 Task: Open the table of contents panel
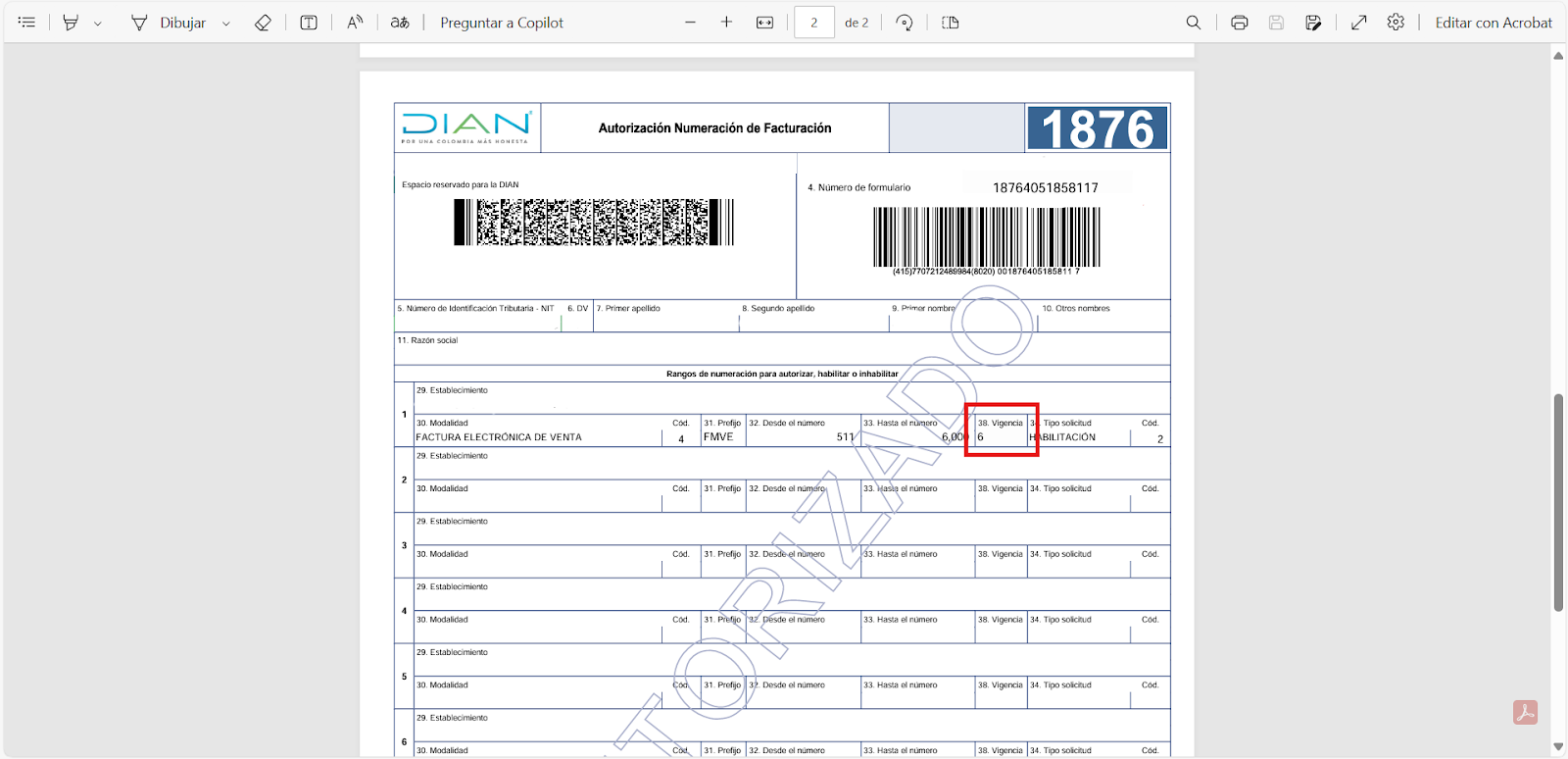pos(26,22)
